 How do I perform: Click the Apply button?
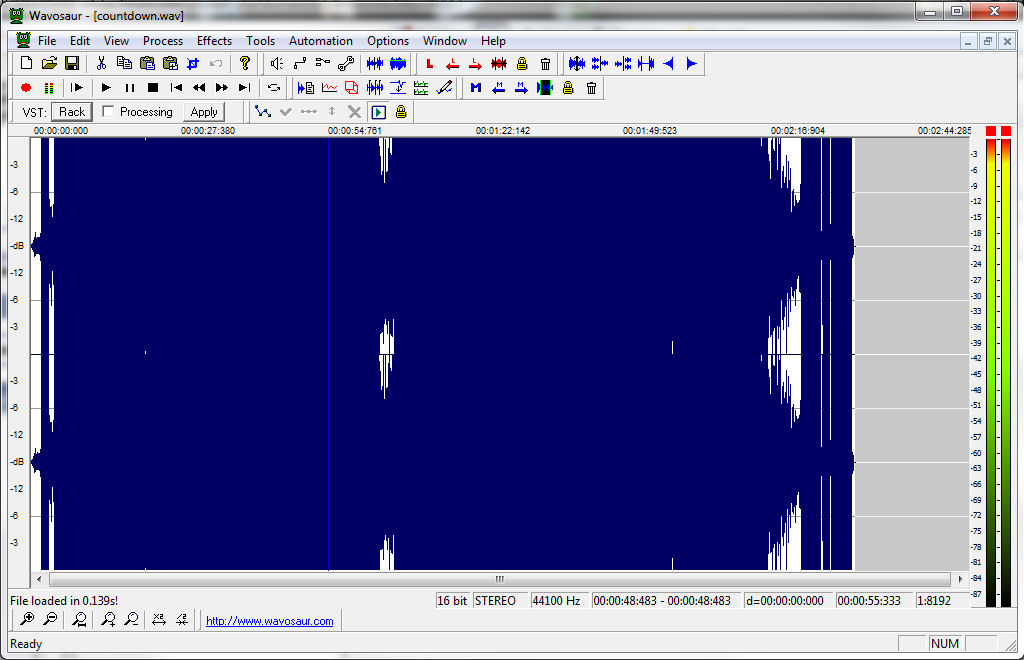[x=204, y=112]
